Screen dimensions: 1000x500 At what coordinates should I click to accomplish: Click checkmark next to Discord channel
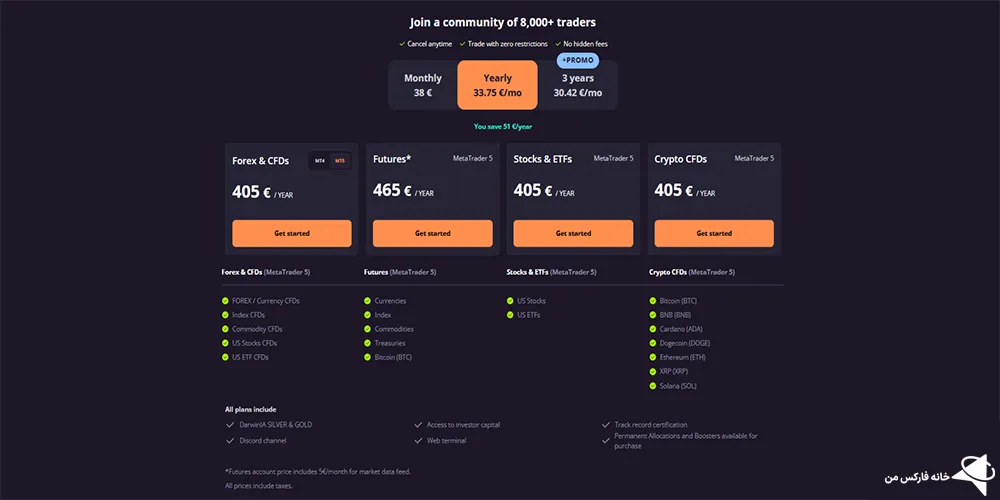pos(230,440)
